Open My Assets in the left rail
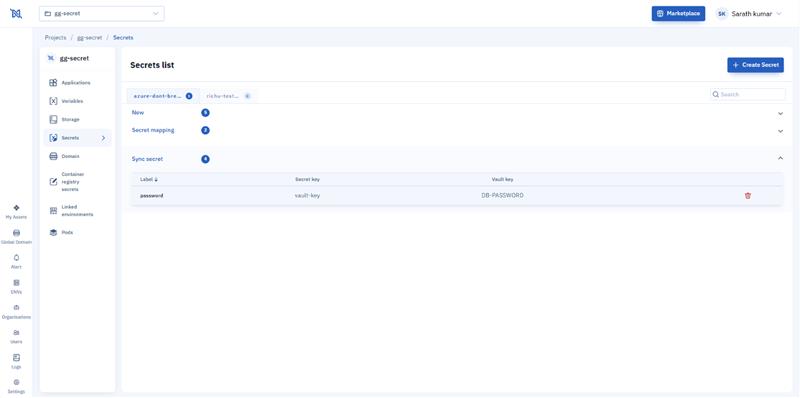The width and height of the screenshot is (800, 398). pyautogui.click(x=16, y=211)
